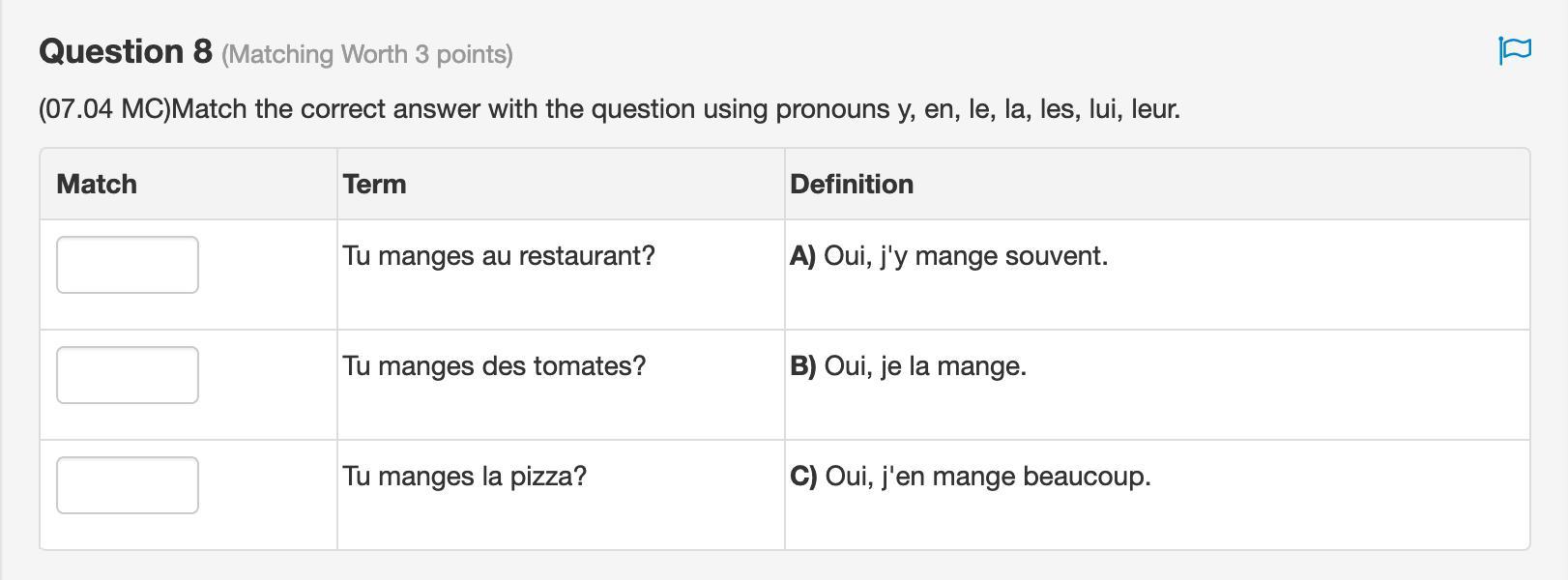Click the answer 'Oui, je la mange.'
Screen dimensions: 1568x580
point(925,366)
